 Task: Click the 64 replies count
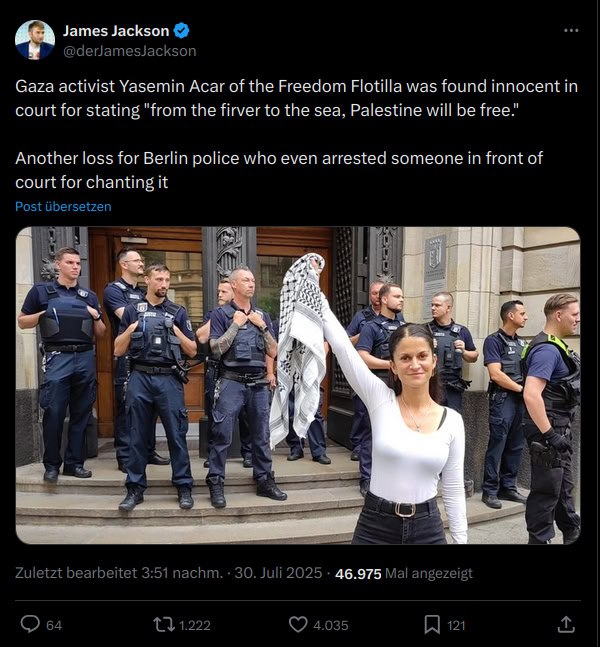[54, 626]
